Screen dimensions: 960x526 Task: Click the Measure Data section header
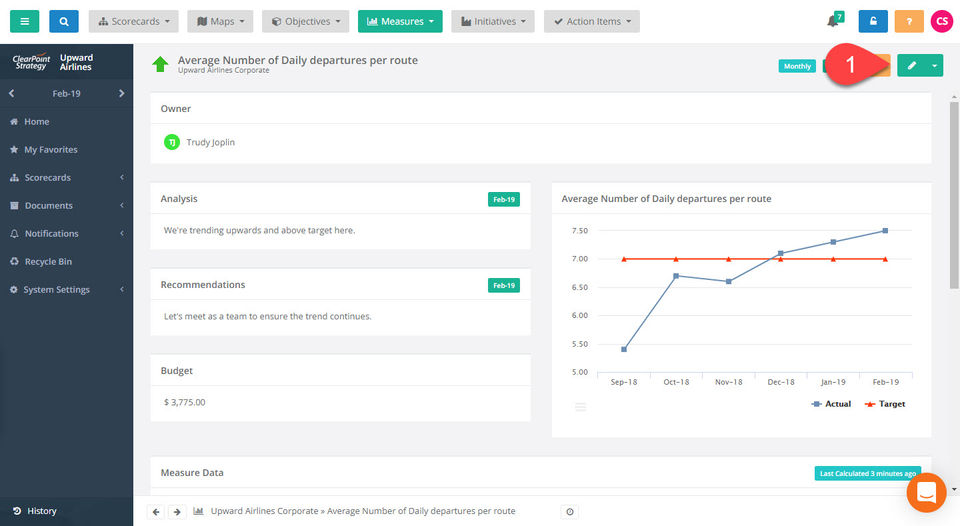[x=192, y=473]
